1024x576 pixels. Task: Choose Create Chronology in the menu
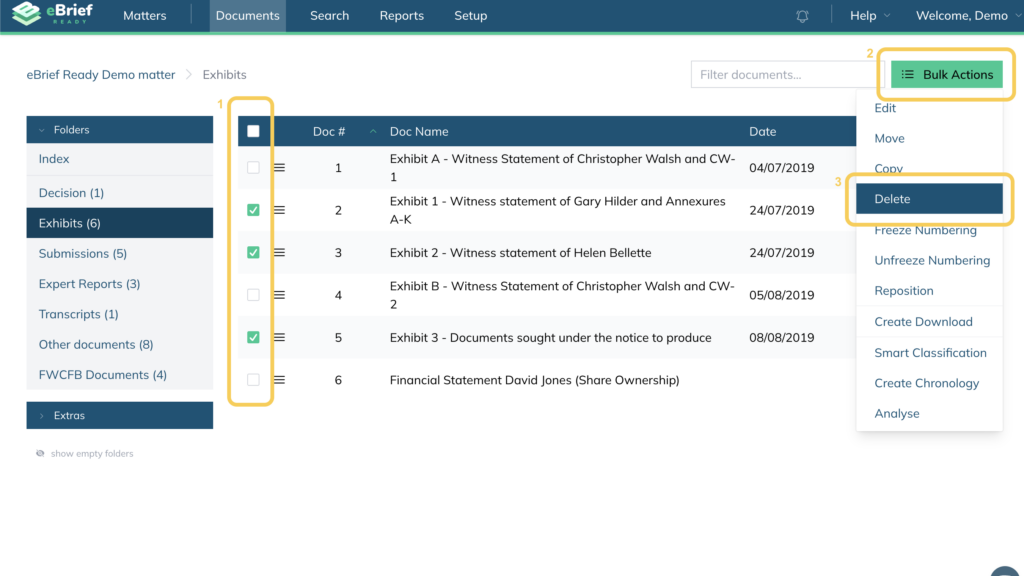coord(926,383)
